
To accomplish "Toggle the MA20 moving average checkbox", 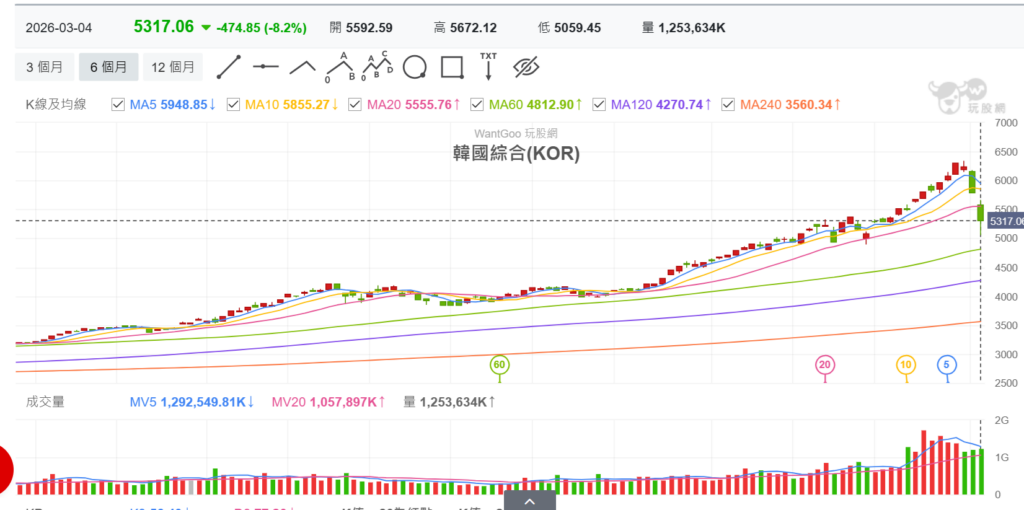I will point(354,104).
